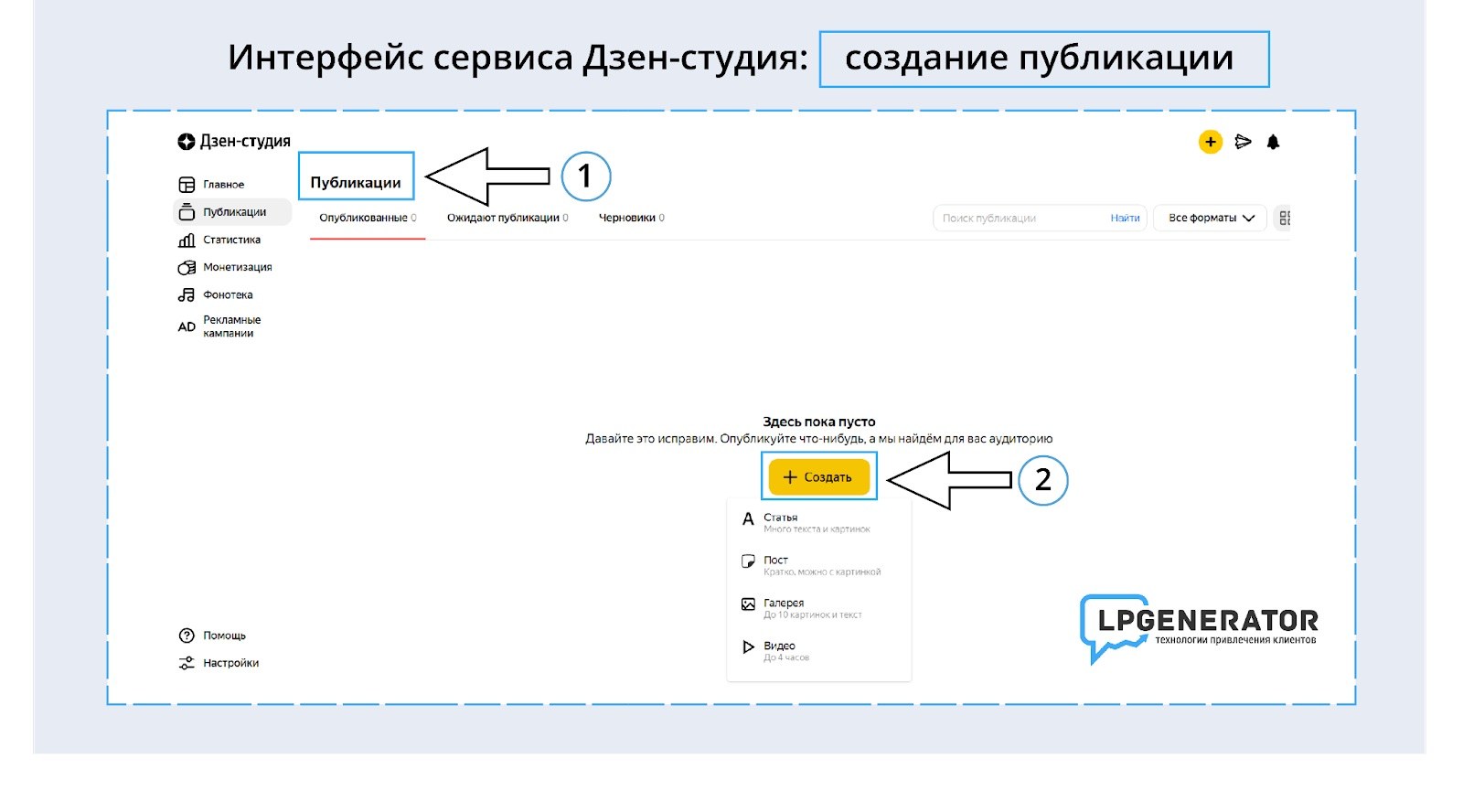The image size is (1463, 812).
Task: Open Помощь link in the sidebar
Action: [x=224, y=636]
